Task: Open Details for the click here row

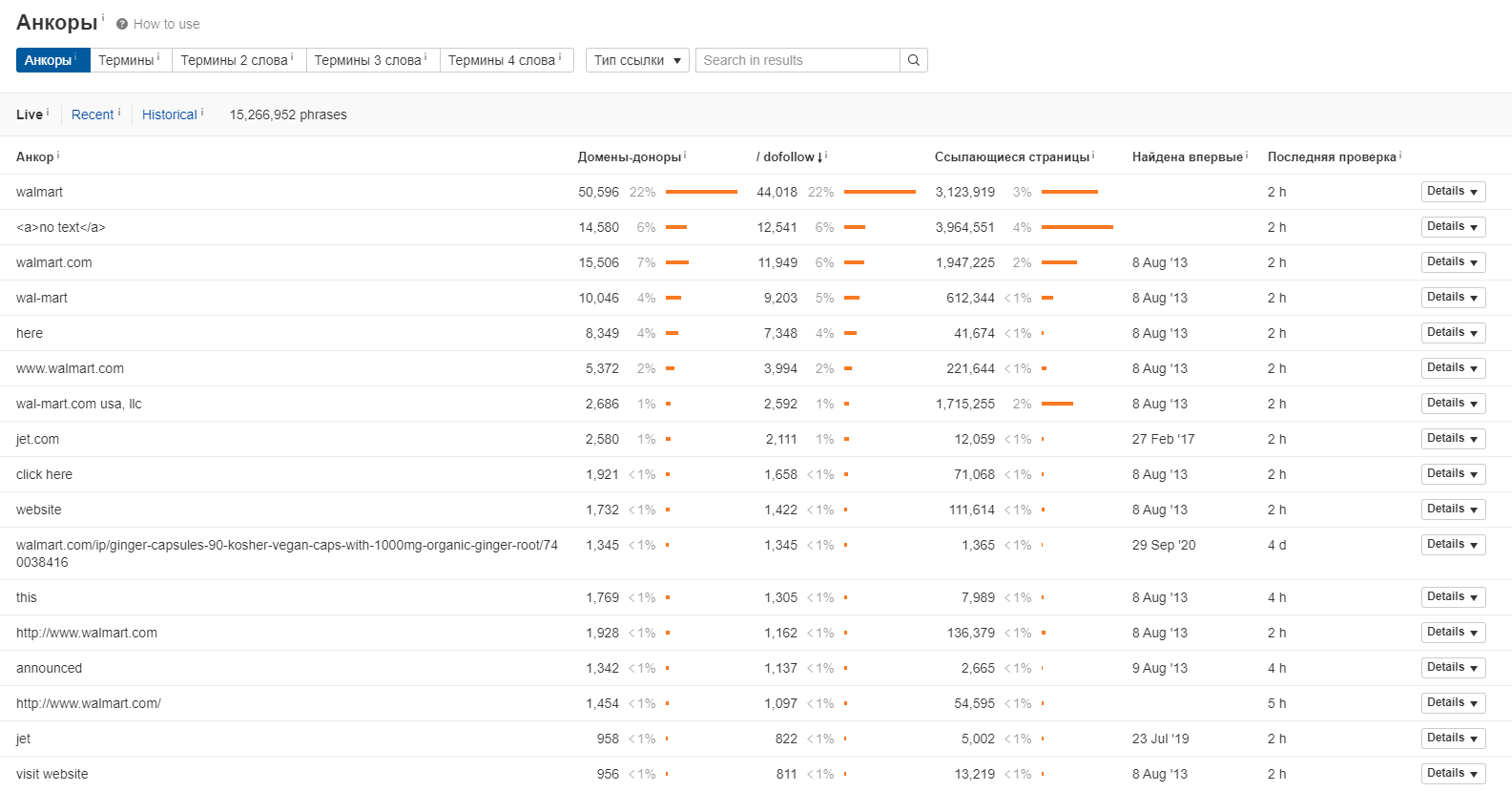Action: click(1452, 474)
